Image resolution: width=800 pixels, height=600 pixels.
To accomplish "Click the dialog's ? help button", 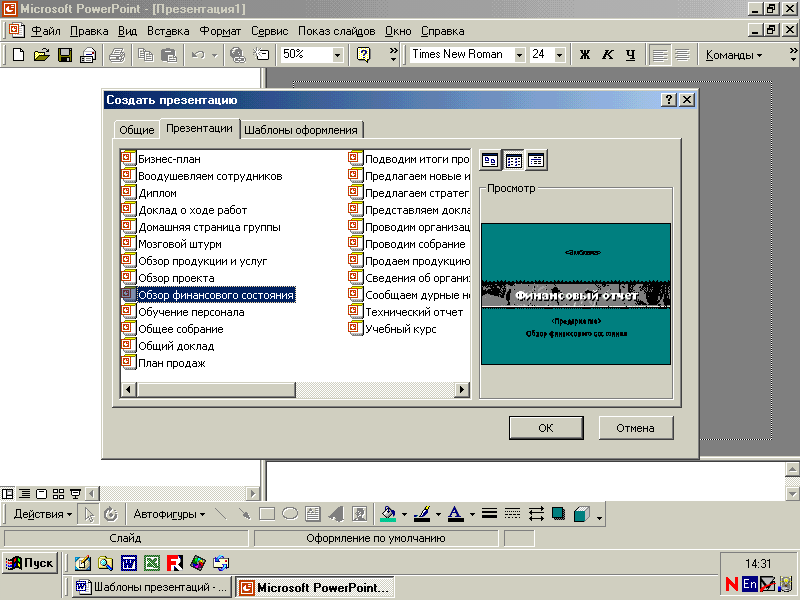I will (668, 100).
